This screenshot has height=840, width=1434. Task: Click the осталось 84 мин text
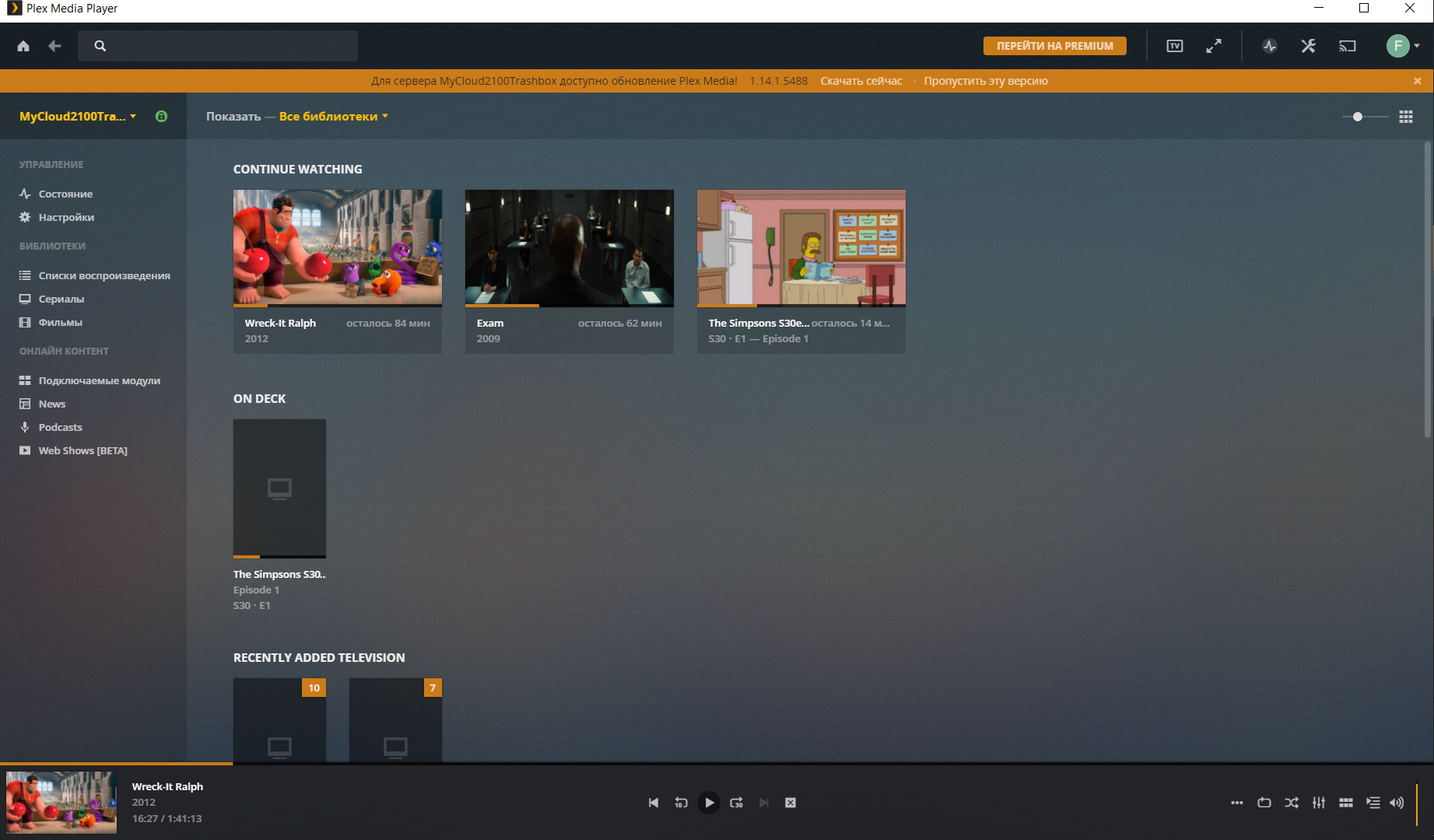coord(388,323)
